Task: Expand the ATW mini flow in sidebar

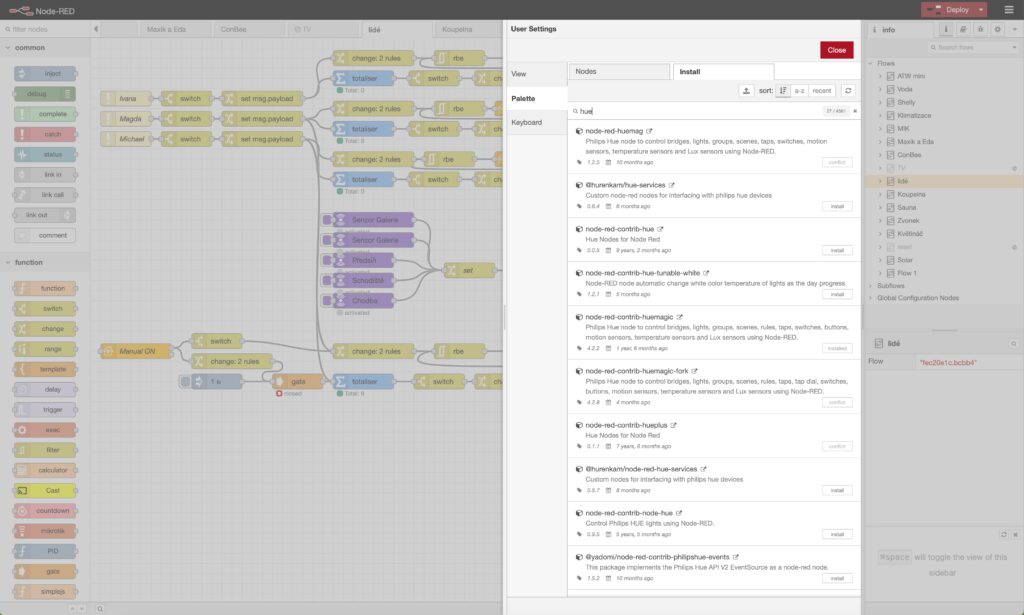Action: [x=880, y=76]
